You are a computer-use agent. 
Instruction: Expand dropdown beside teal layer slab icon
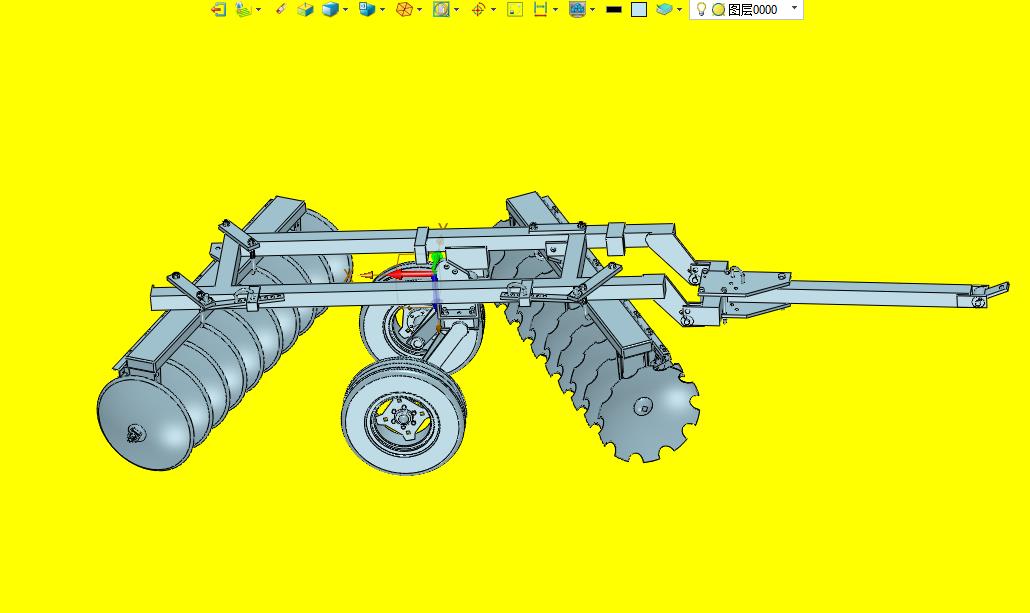tap(679, 9)
